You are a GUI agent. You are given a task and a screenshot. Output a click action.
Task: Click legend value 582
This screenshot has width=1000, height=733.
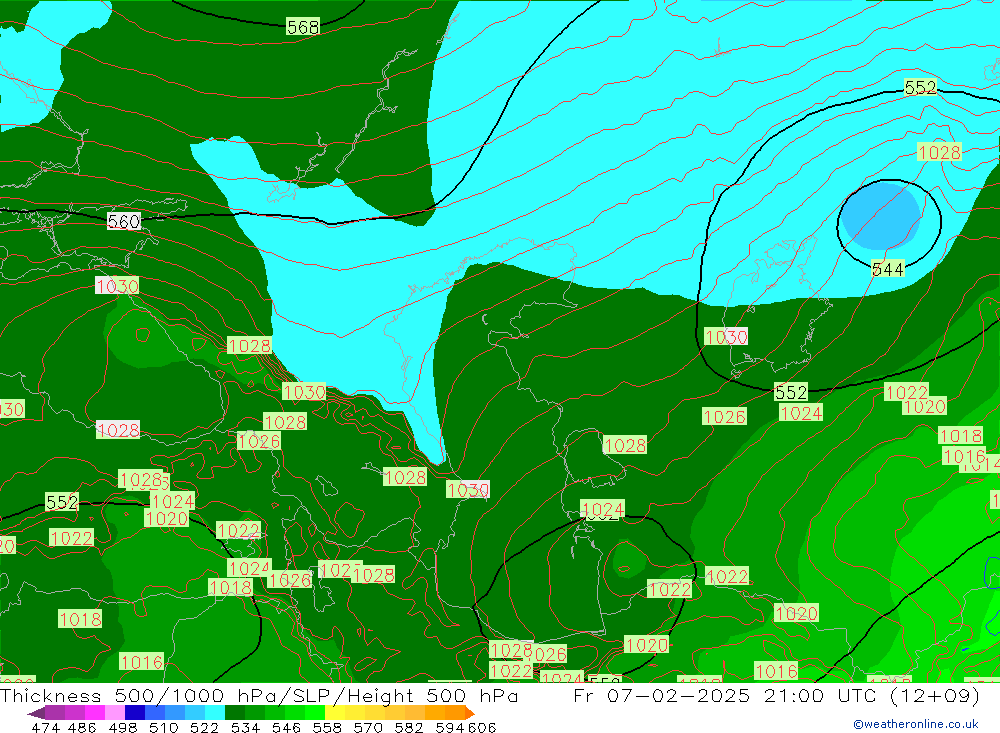pyautogui.click(x=409, y=727)
